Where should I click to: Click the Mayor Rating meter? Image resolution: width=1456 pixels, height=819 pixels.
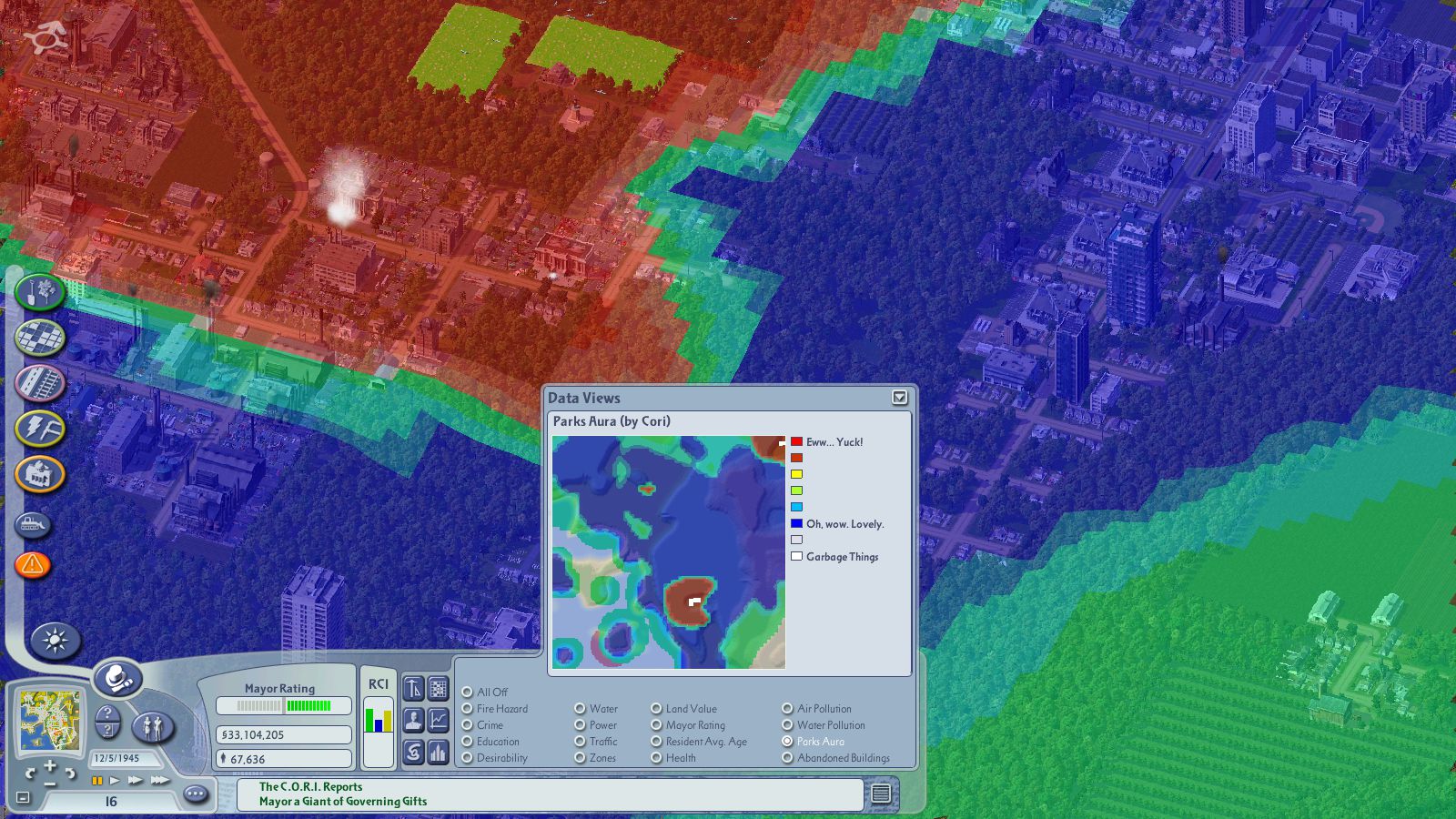tap(284, 705)
